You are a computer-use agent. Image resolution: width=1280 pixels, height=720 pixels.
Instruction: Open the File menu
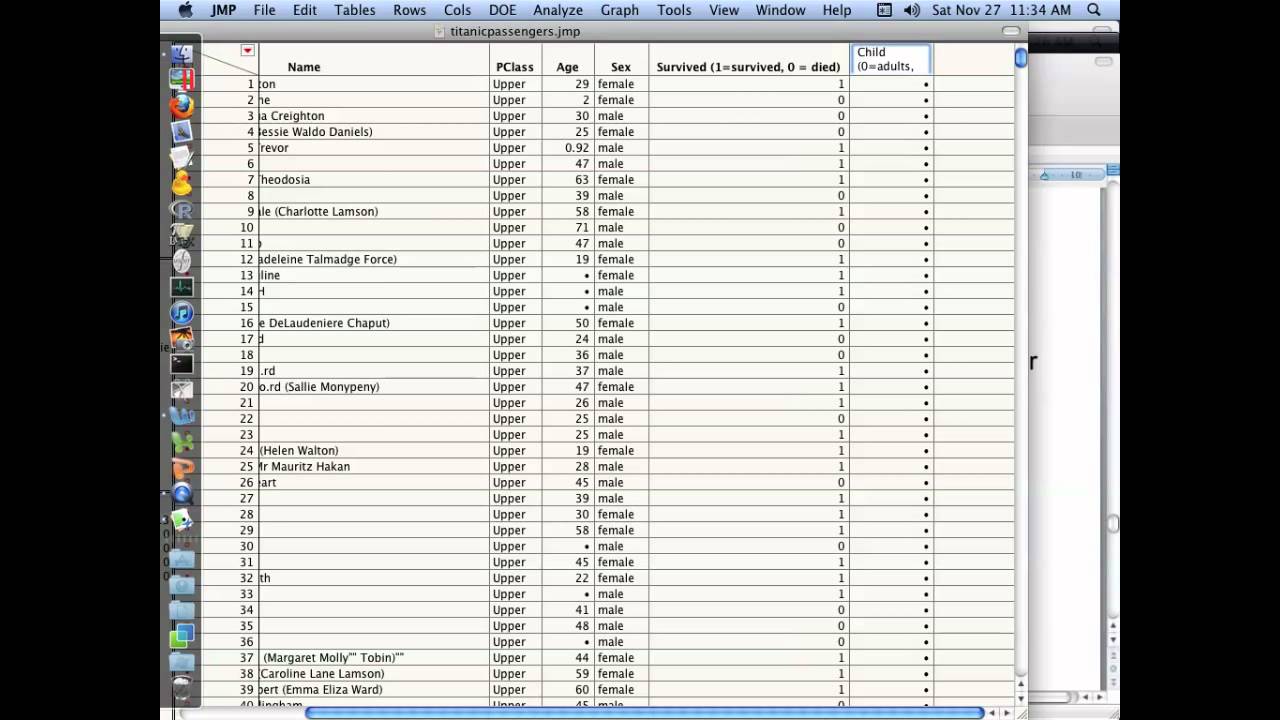[264, 10]
